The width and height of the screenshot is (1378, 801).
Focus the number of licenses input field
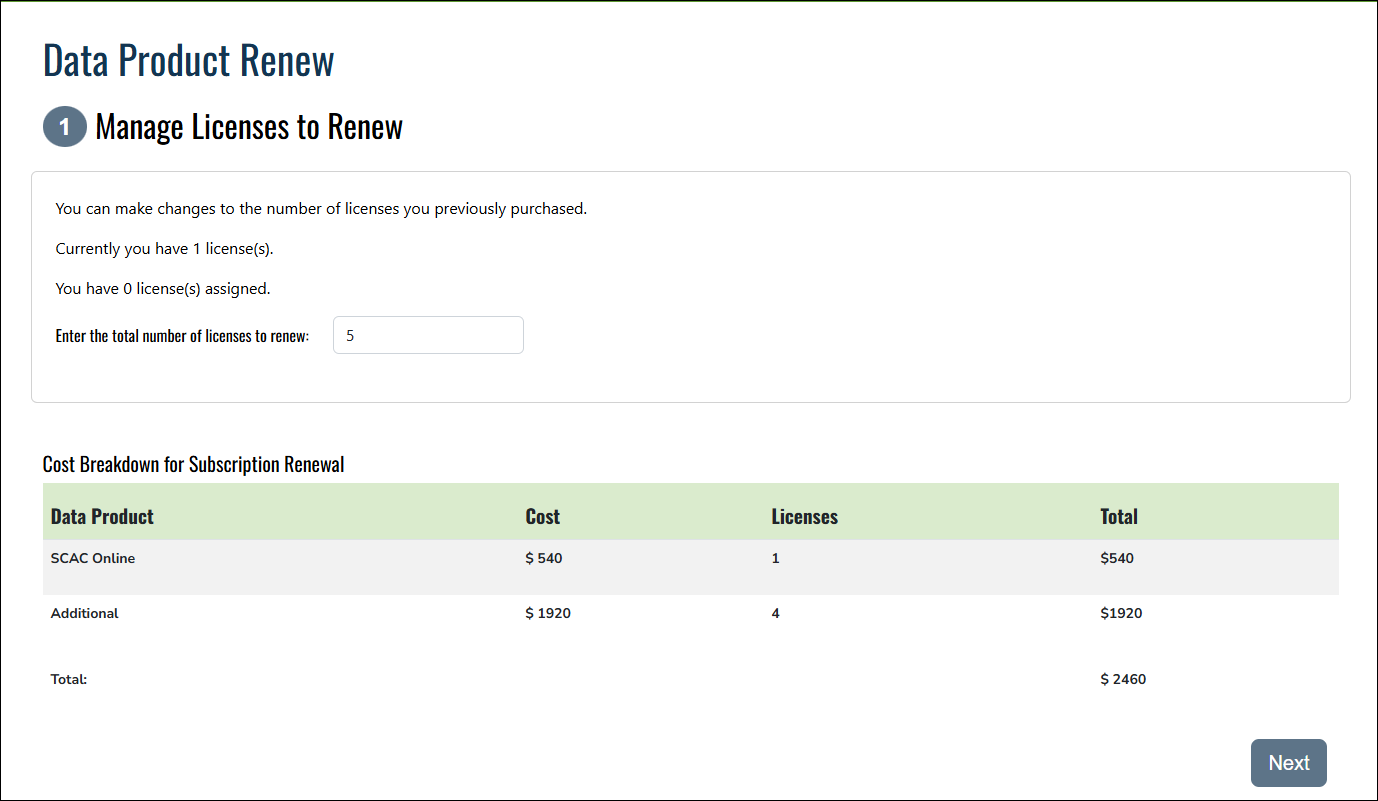coord(428,336)
